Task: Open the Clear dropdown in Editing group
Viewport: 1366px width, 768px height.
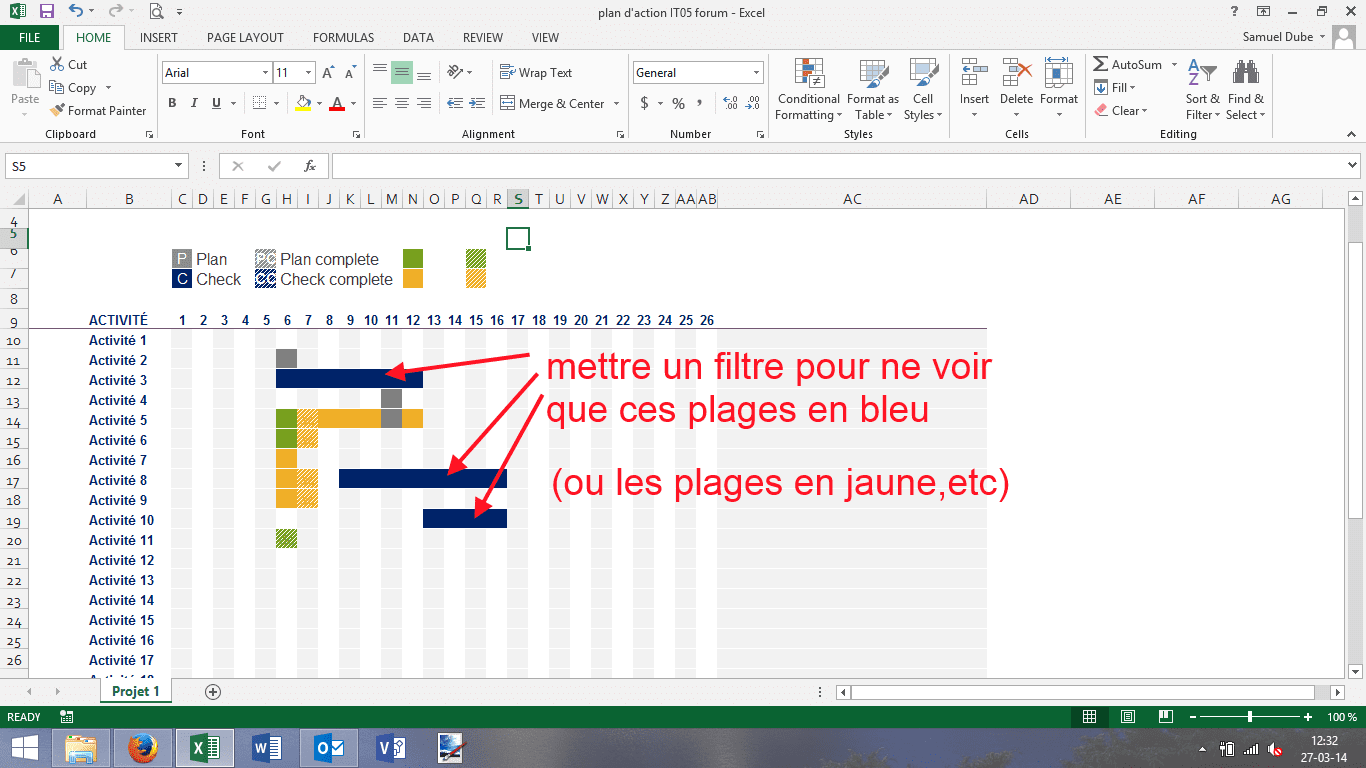Action: tap(1121, 111)
